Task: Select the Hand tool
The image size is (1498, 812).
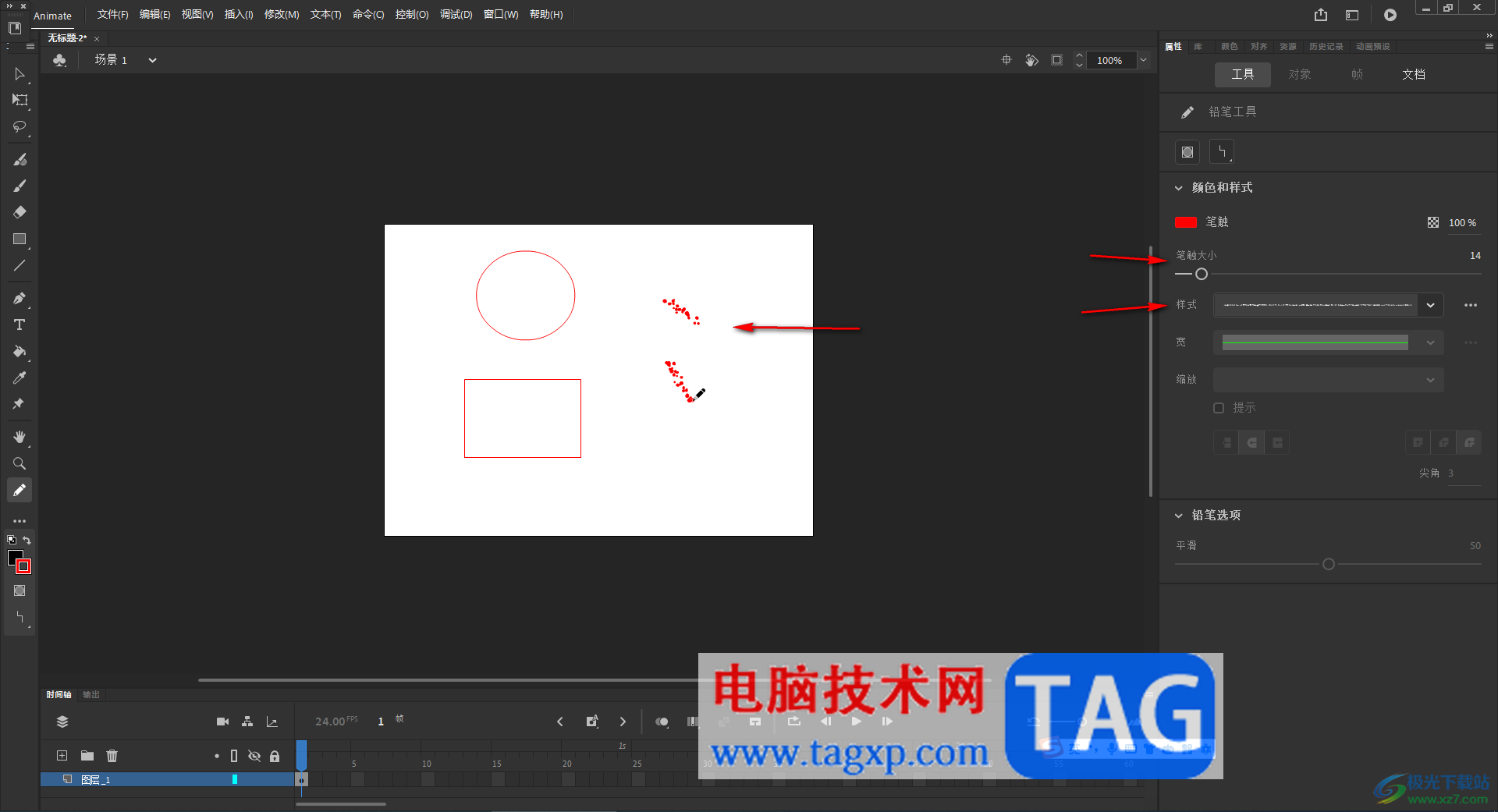Action: [20, 437]
